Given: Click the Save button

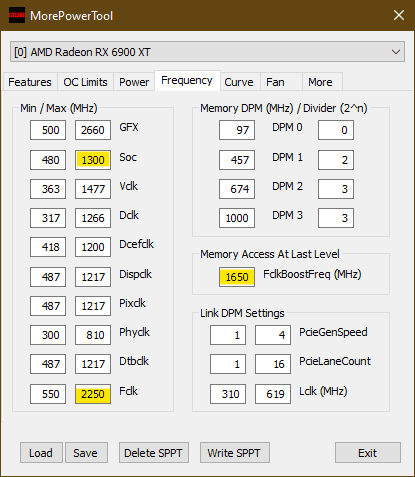Looking at the screenshot, I should (x=86, y=453).
